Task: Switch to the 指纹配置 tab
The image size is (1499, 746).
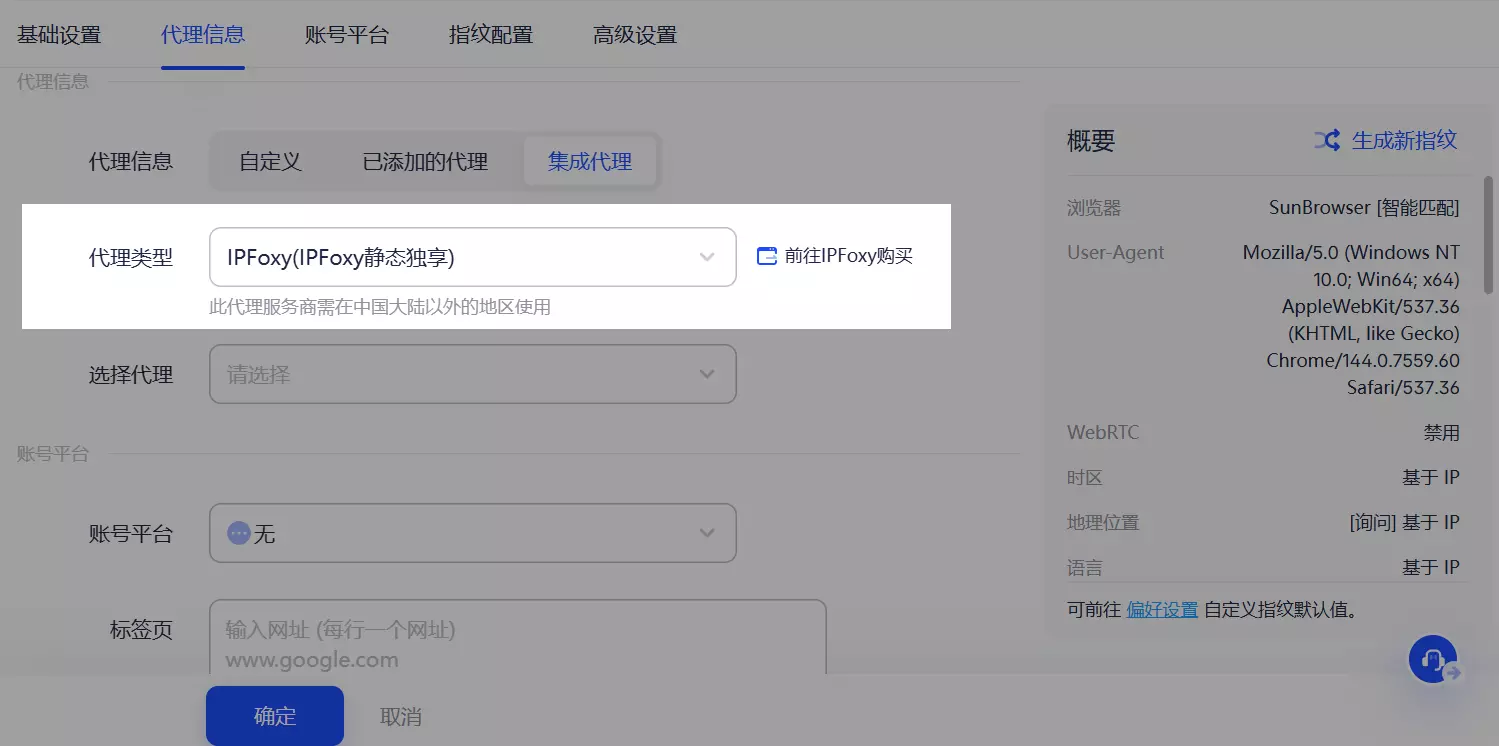Action: [x=491, y=35]
